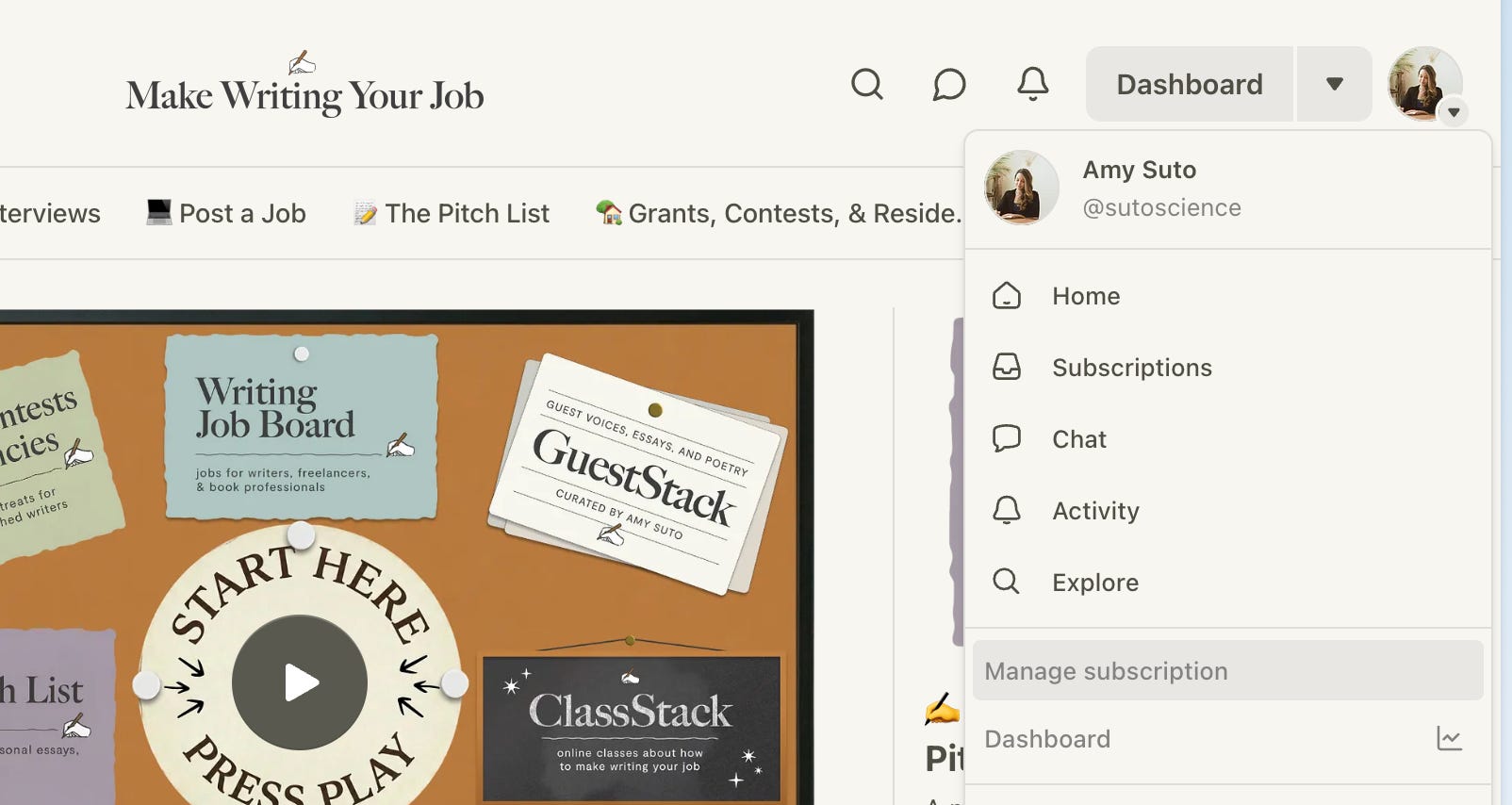Click the Make Writing Your Job logo
1512x805 pixels.
pyautogui.click(x=304, y=85)
